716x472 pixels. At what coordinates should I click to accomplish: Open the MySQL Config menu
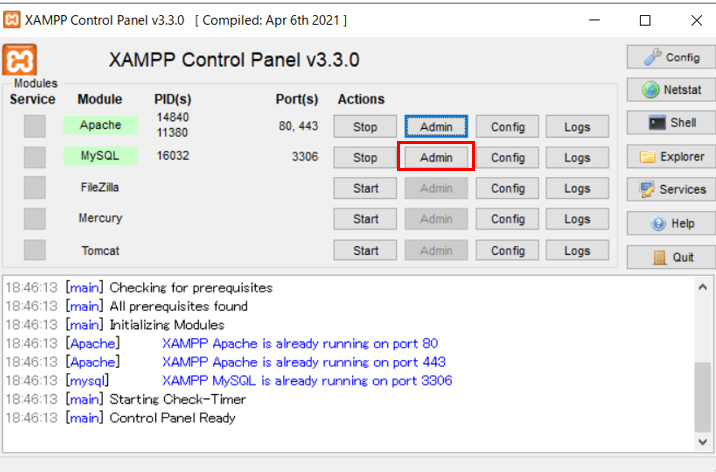507,158
